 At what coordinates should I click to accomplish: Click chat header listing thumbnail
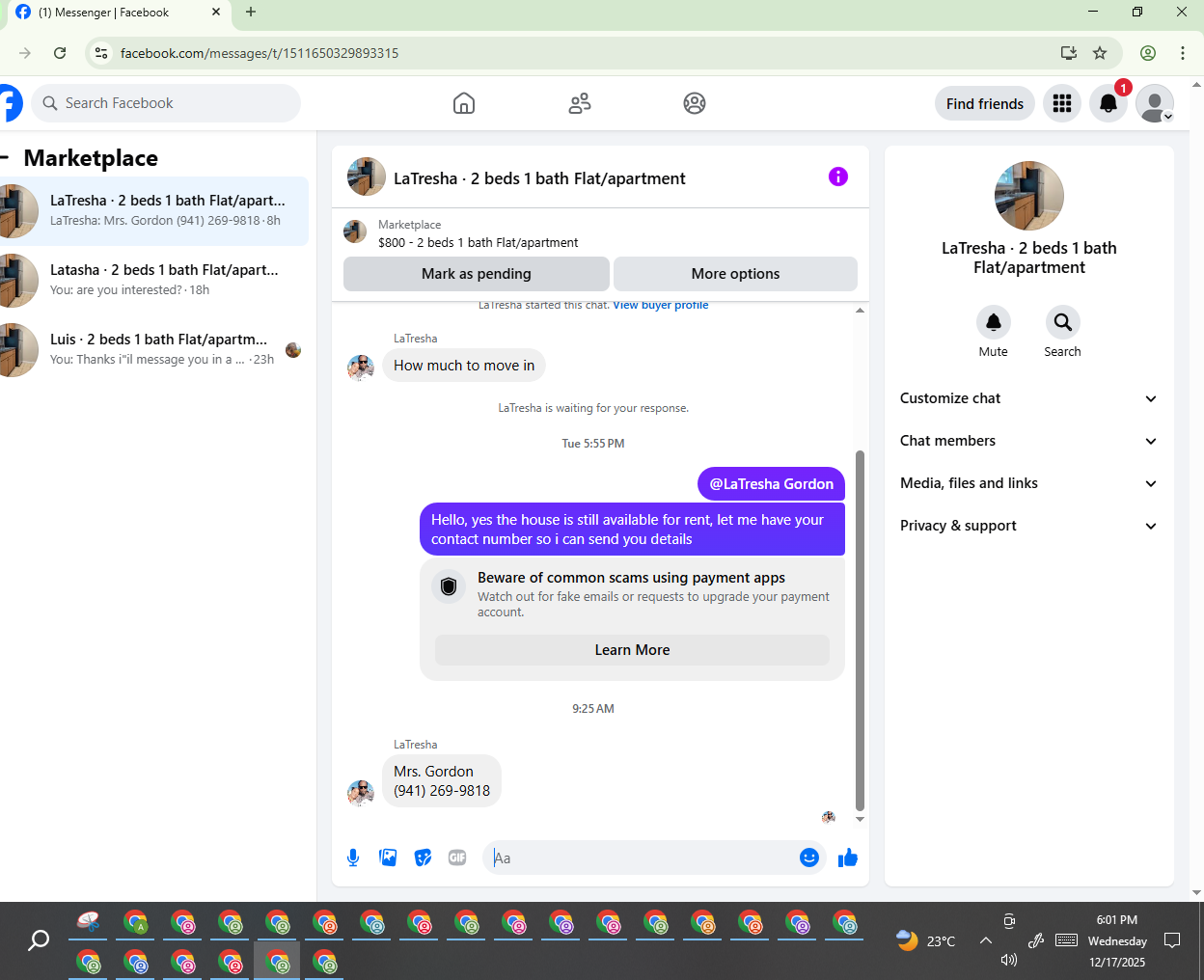tap(367, 177)
